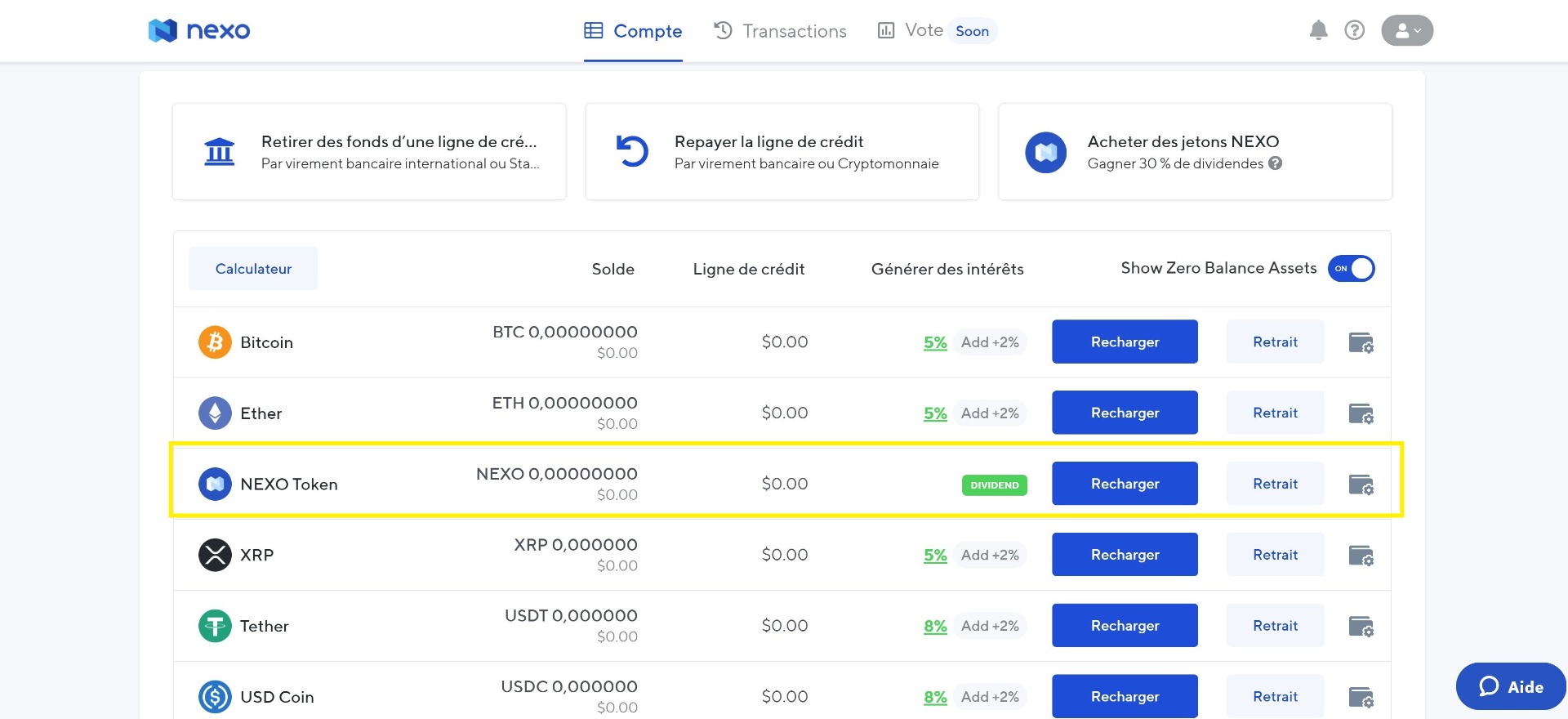Click the 5% interest link for XRP
This screenshot has width=1568, height=719.
pos(935,556)
